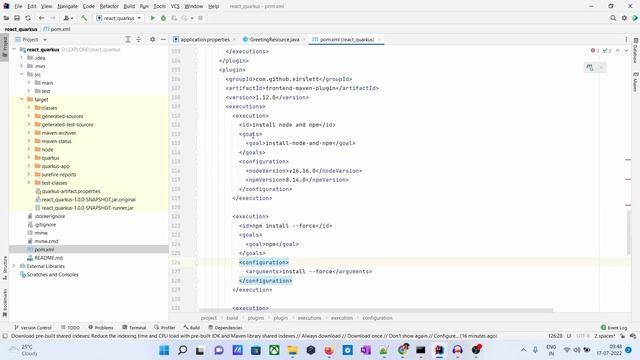The width and height of the screenshot is (640, 360).
Task: Run the react_quarkus configuration
Action: 153,18
